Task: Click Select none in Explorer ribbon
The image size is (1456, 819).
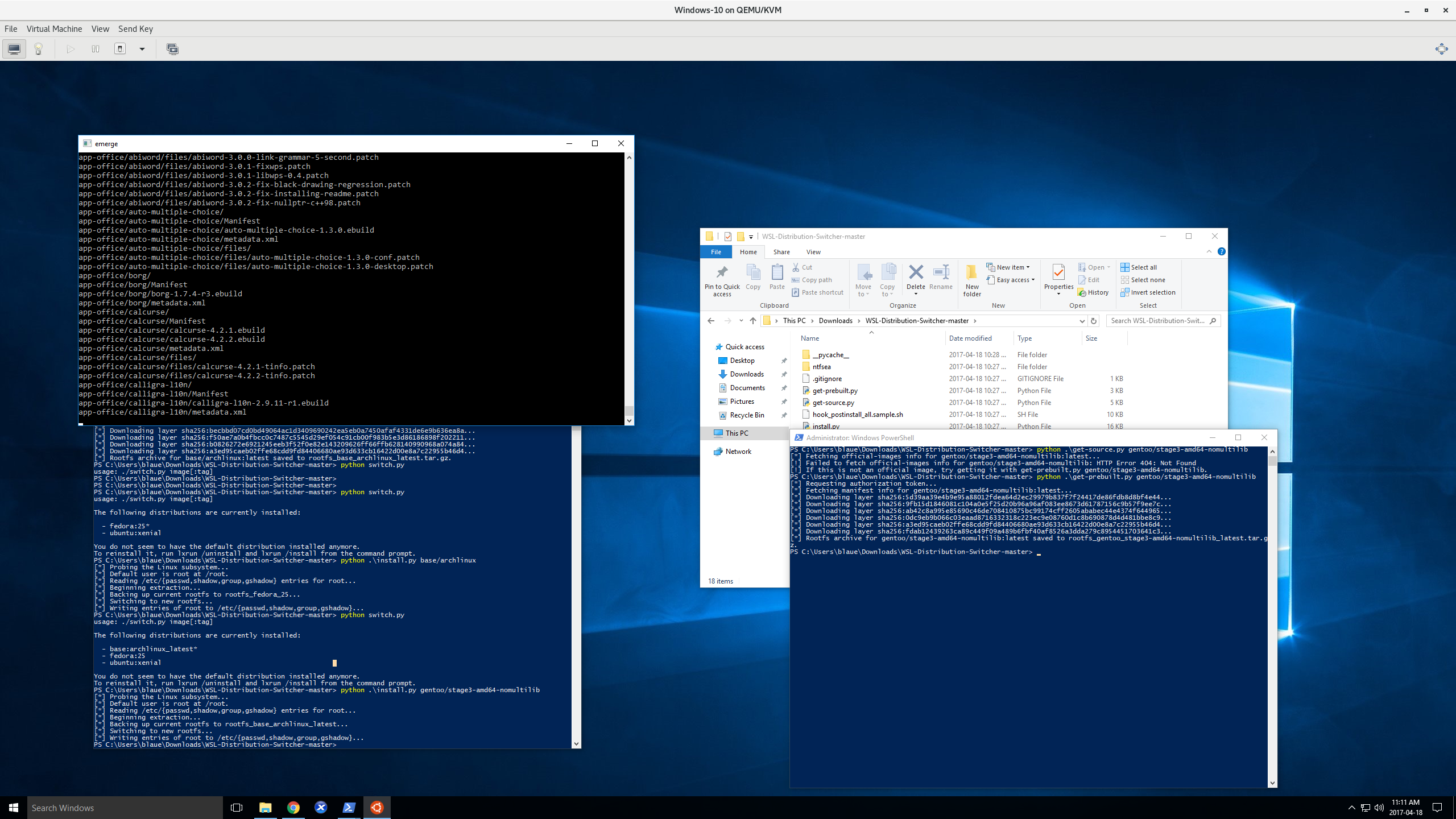Action: point(1143,280)
